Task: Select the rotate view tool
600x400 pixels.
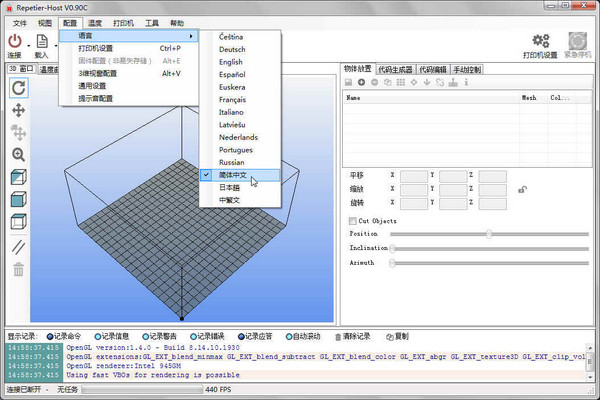Action: coord(18,88)
